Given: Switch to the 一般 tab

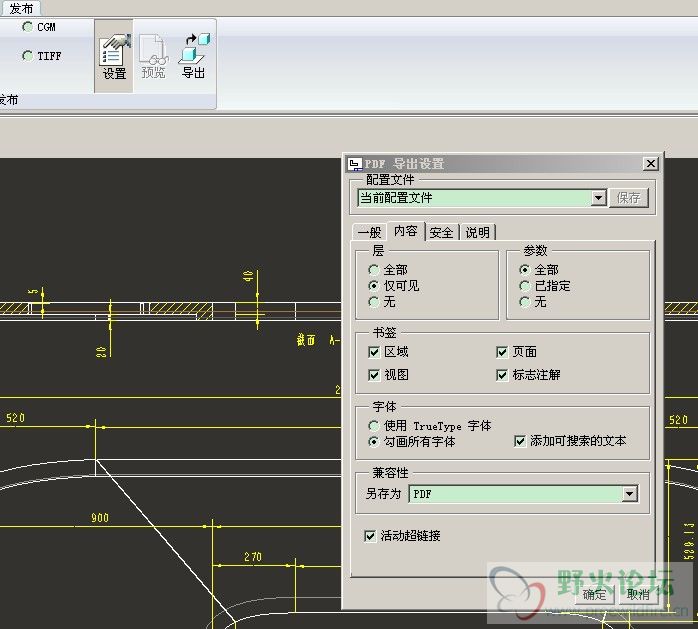Looking at the screenshot, I should click(369, 232).
